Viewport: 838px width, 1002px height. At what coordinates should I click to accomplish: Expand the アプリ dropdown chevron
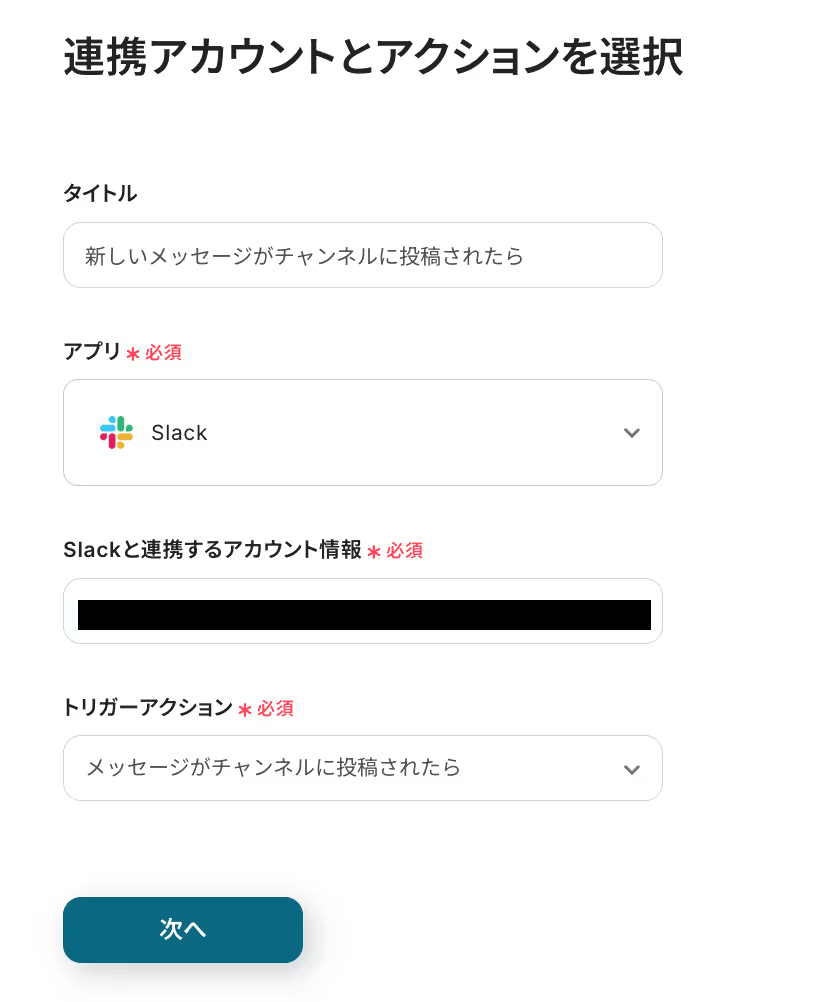[631, 433]
